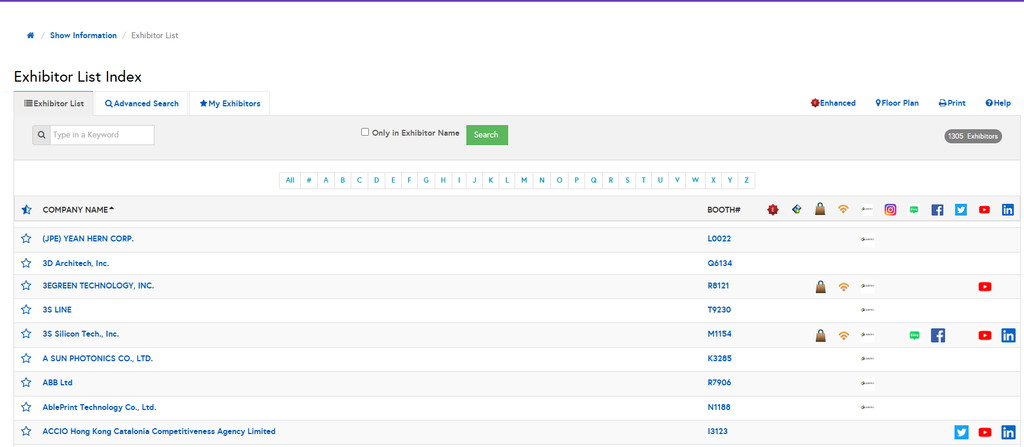Star the AblePrint Technology Co., Ltd. row

pos(26,406)
